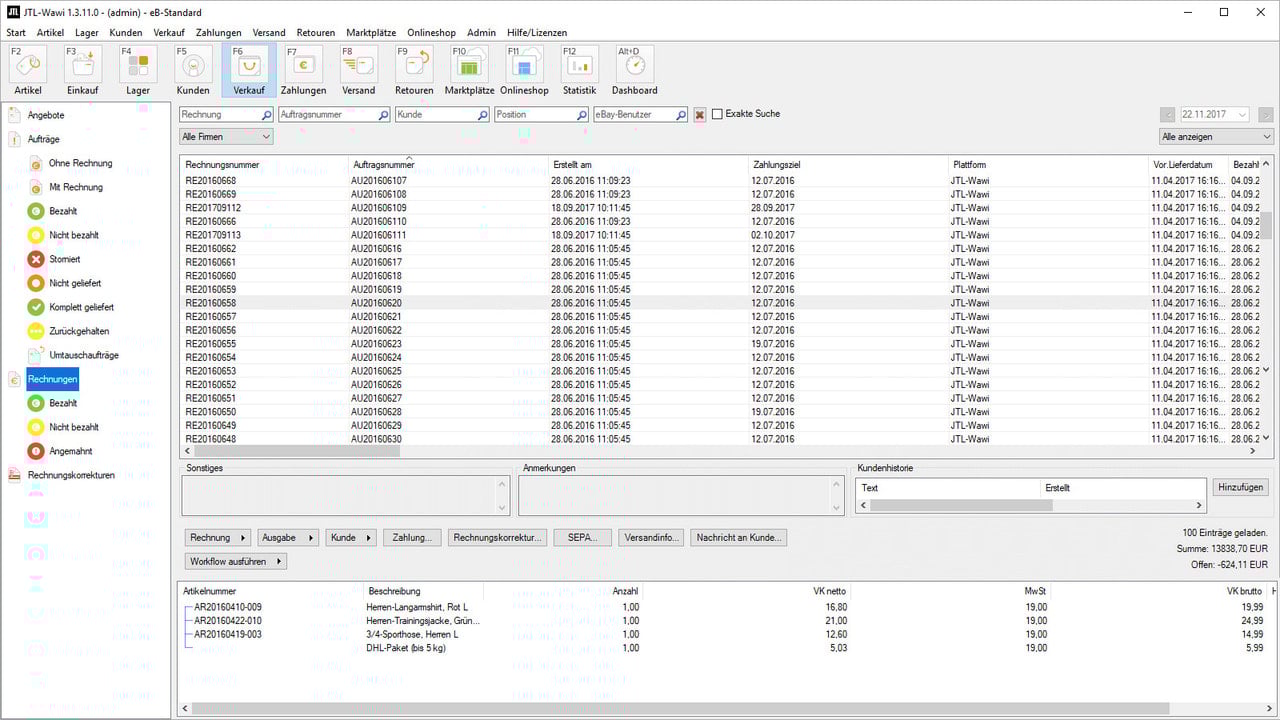1280x720 pixels.
Task: Open the Dashboard toolbar icon
Action: point(635,70)
